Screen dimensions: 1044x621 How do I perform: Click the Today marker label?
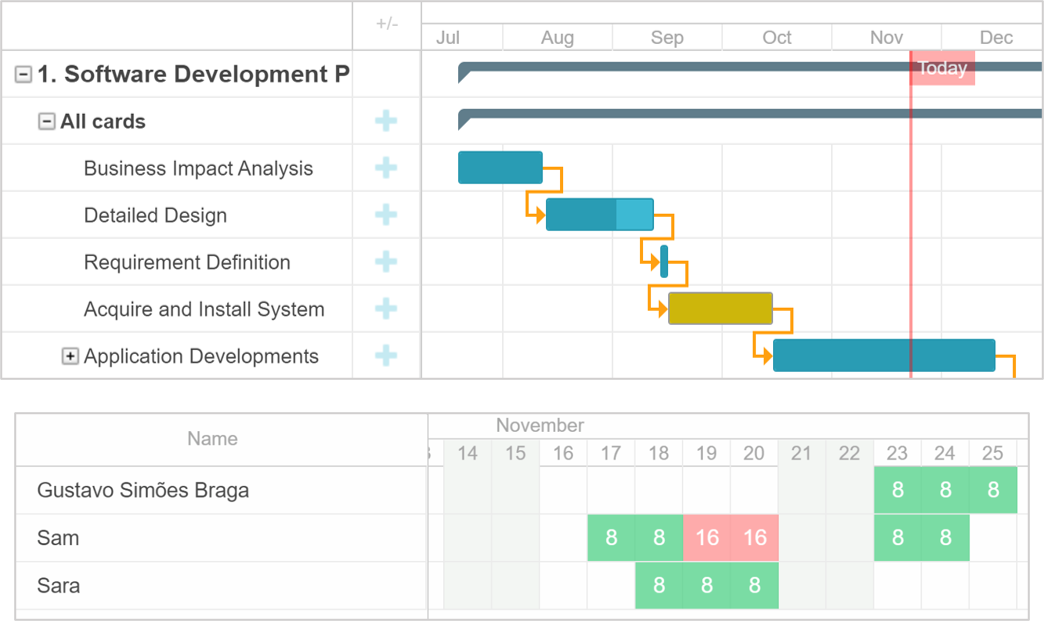tap(942, 69)
